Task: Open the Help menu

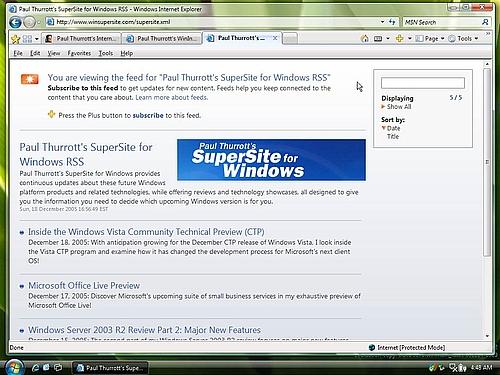Action: point(127,53)
